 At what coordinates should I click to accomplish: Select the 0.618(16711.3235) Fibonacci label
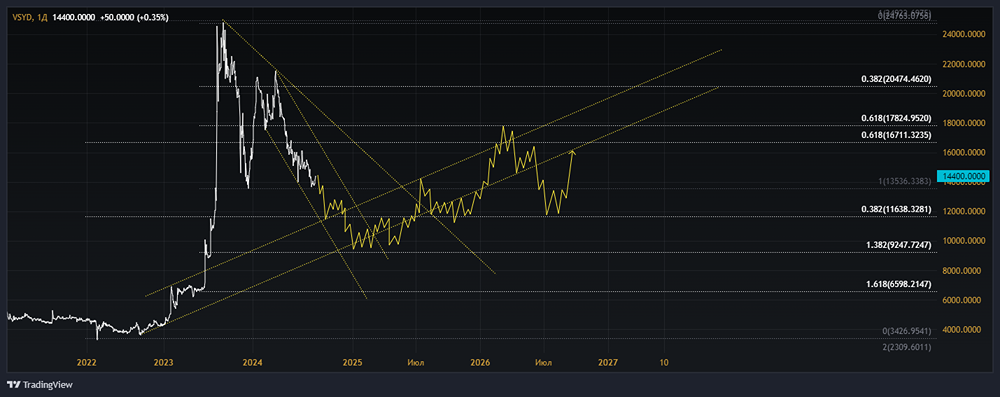click(895, 135)
